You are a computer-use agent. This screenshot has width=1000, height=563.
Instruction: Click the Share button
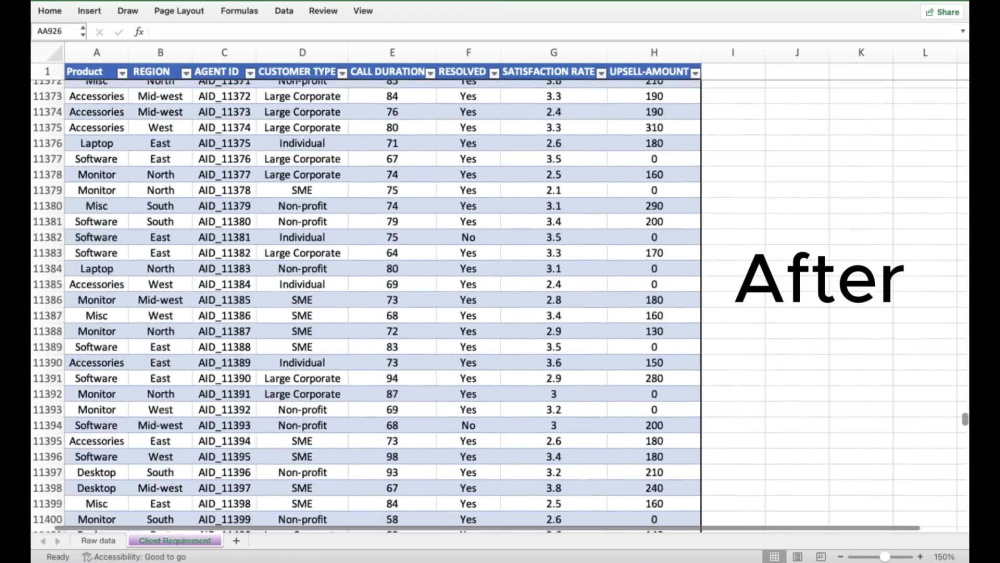click(x=942, y=11)
